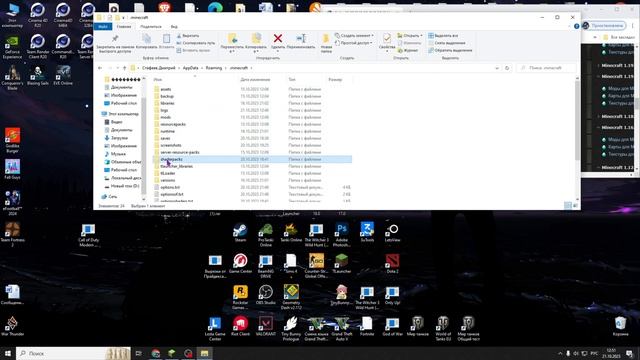The height and width of the screenshot is (360, 640).
Task: Click the OBS Studio desktop shortcut
Action: pos(266,295)
